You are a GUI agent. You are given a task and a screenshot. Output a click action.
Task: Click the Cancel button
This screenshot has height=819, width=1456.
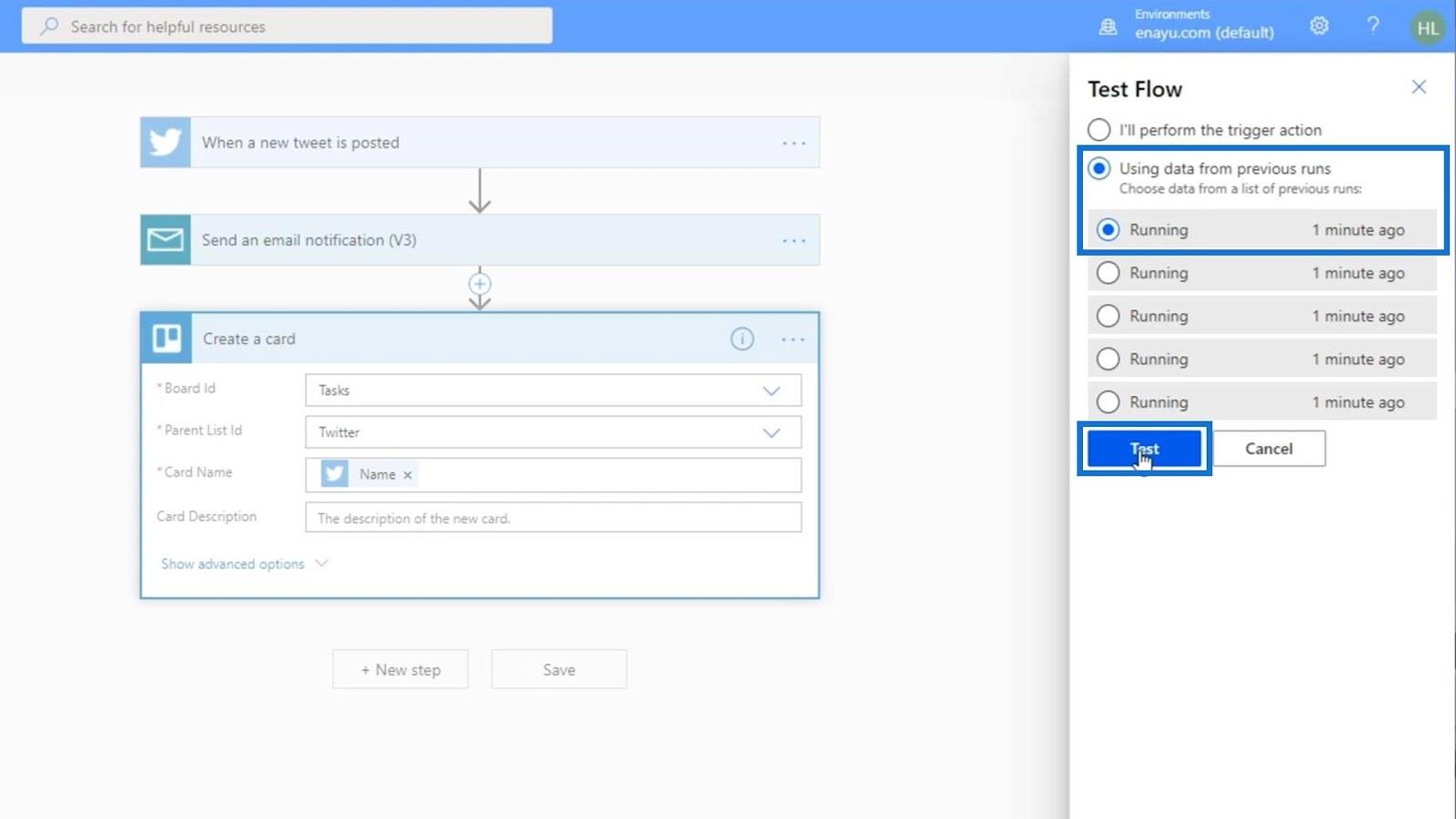click(x=1269, y=449)
